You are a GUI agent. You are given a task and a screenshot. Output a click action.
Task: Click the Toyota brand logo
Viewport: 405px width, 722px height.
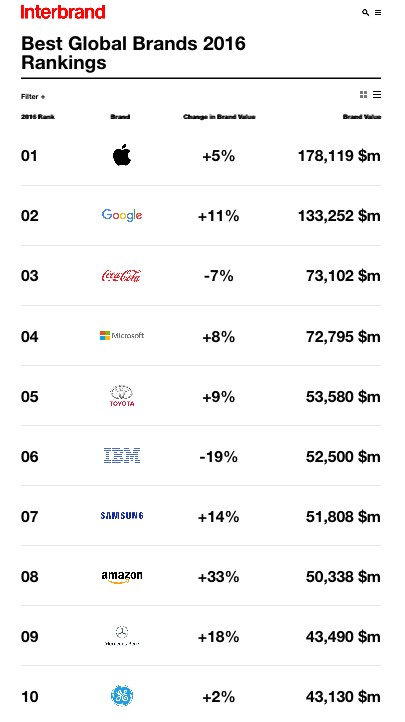(x=122, y=396)
